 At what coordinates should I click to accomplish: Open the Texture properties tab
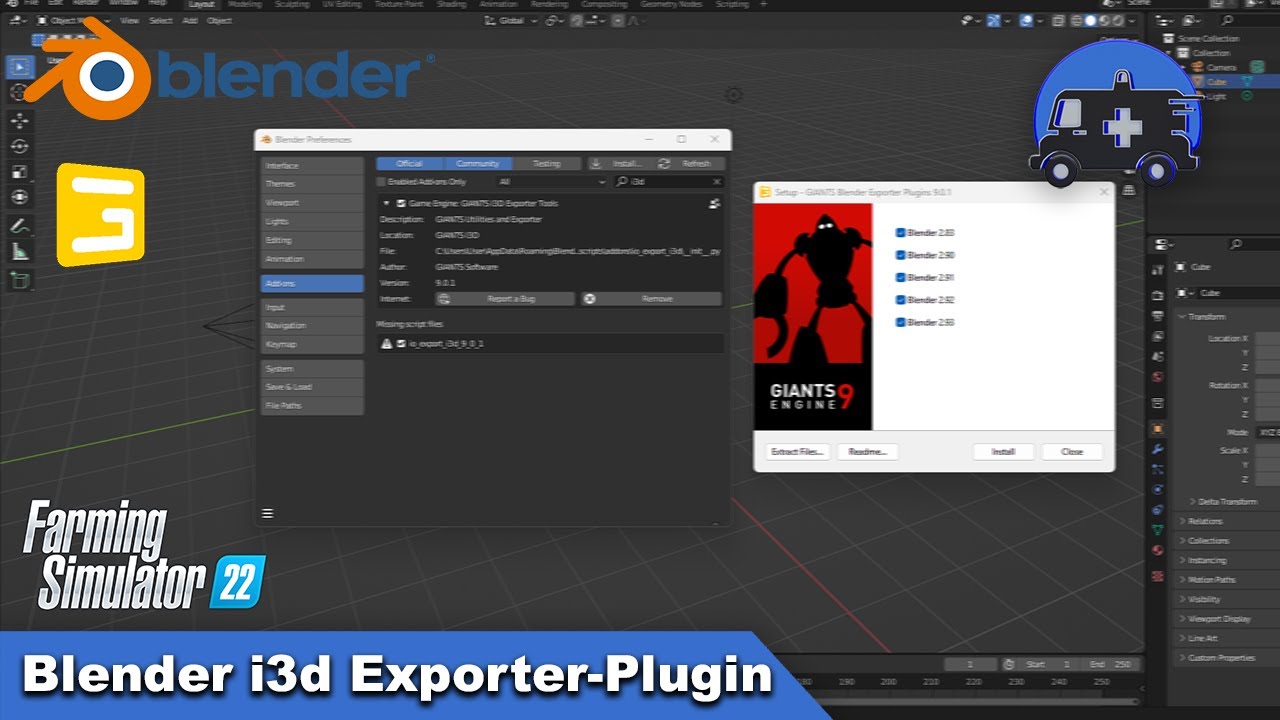(1158, 575)
